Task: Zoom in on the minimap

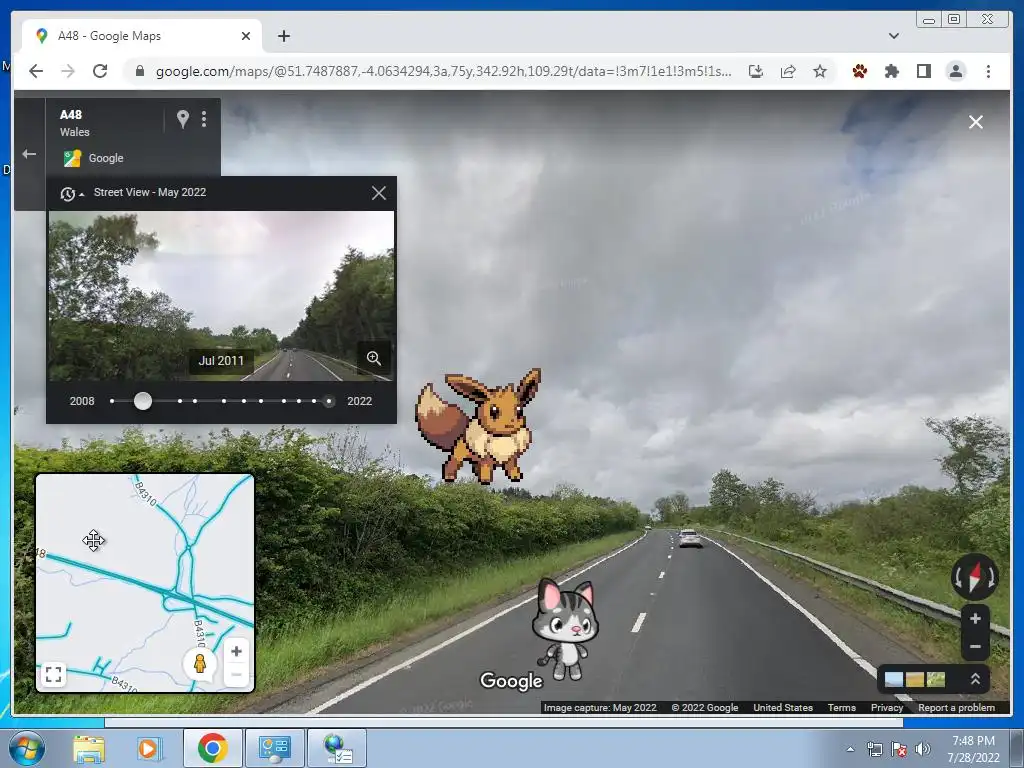Action: (236, 651)
